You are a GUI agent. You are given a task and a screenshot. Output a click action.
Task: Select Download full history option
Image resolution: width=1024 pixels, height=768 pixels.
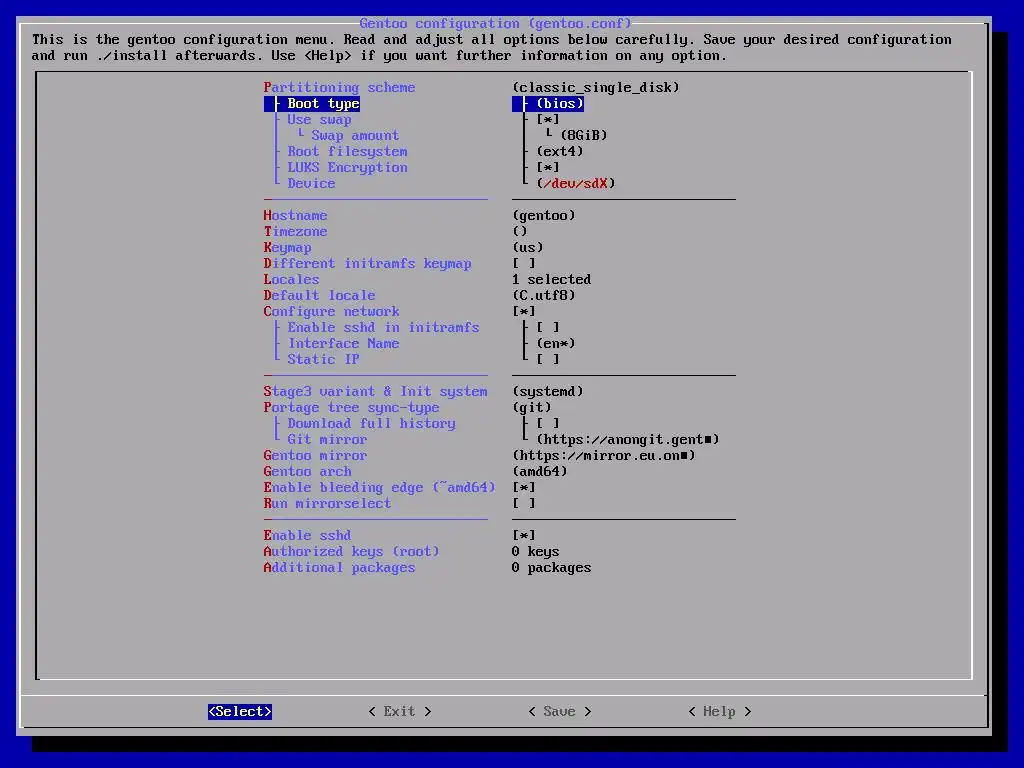click(x=372, y=423)
